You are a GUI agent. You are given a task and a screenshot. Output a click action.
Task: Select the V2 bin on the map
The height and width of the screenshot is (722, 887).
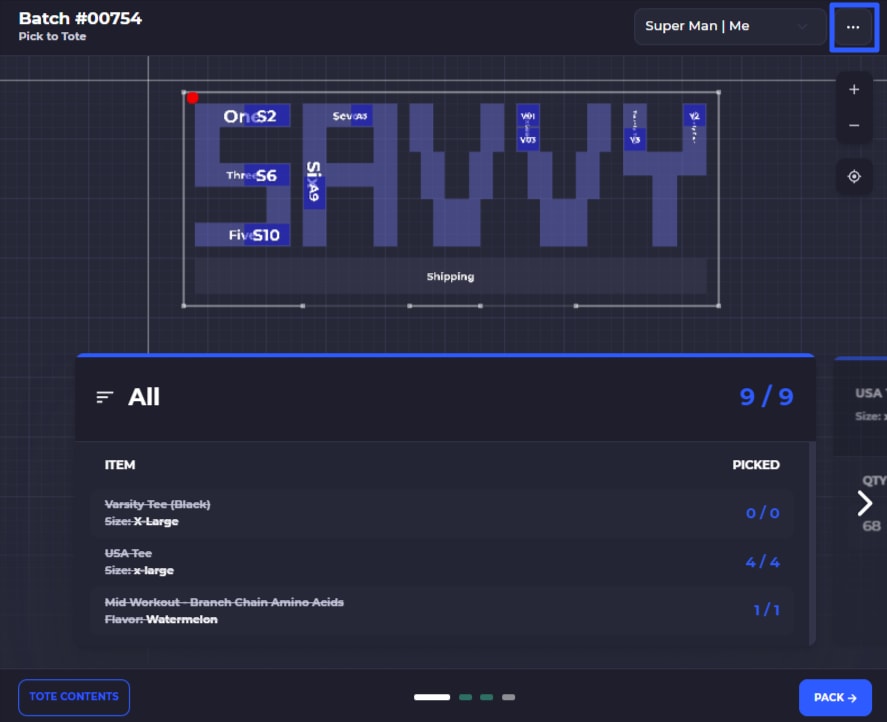694,116
